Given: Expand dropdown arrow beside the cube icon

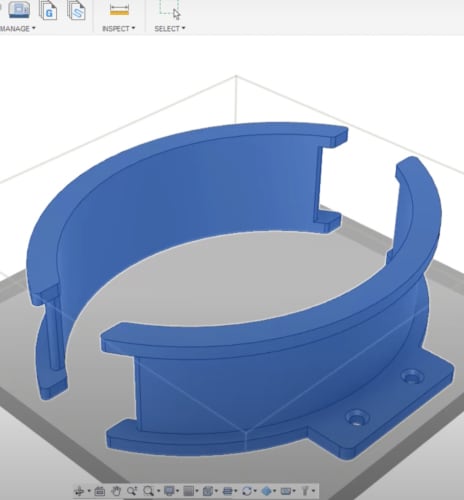Looking at the screenshot, I should tap(216, 491).
